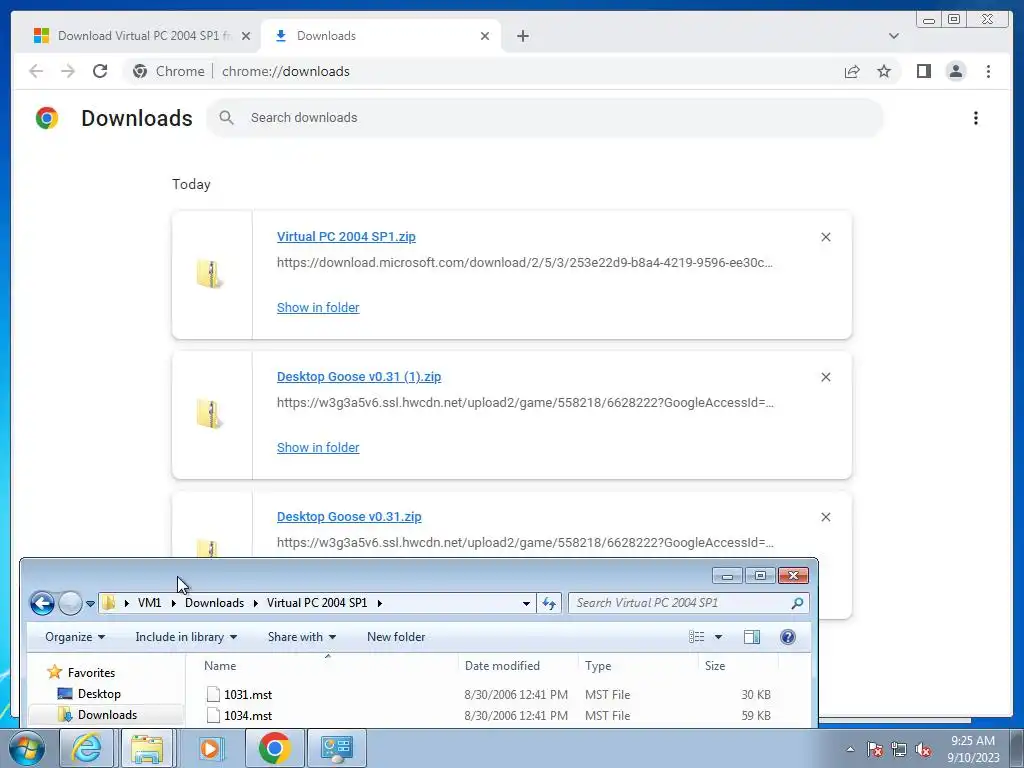This screenshot has width=1024, height=768.
Task: Share this page icon in Chrome
Action: coord(852,71)
